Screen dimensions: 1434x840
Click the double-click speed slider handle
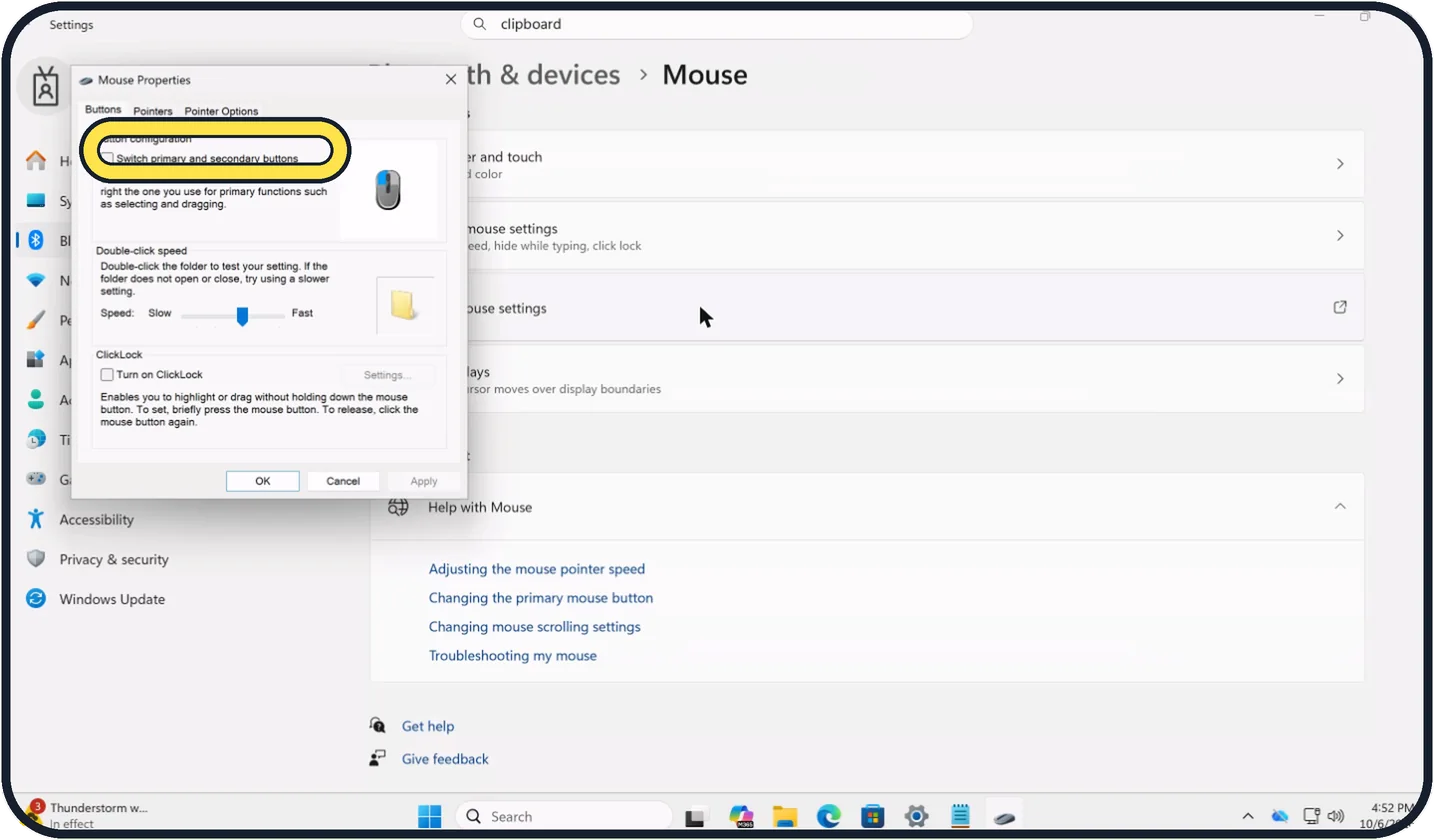tap(242, 316)
